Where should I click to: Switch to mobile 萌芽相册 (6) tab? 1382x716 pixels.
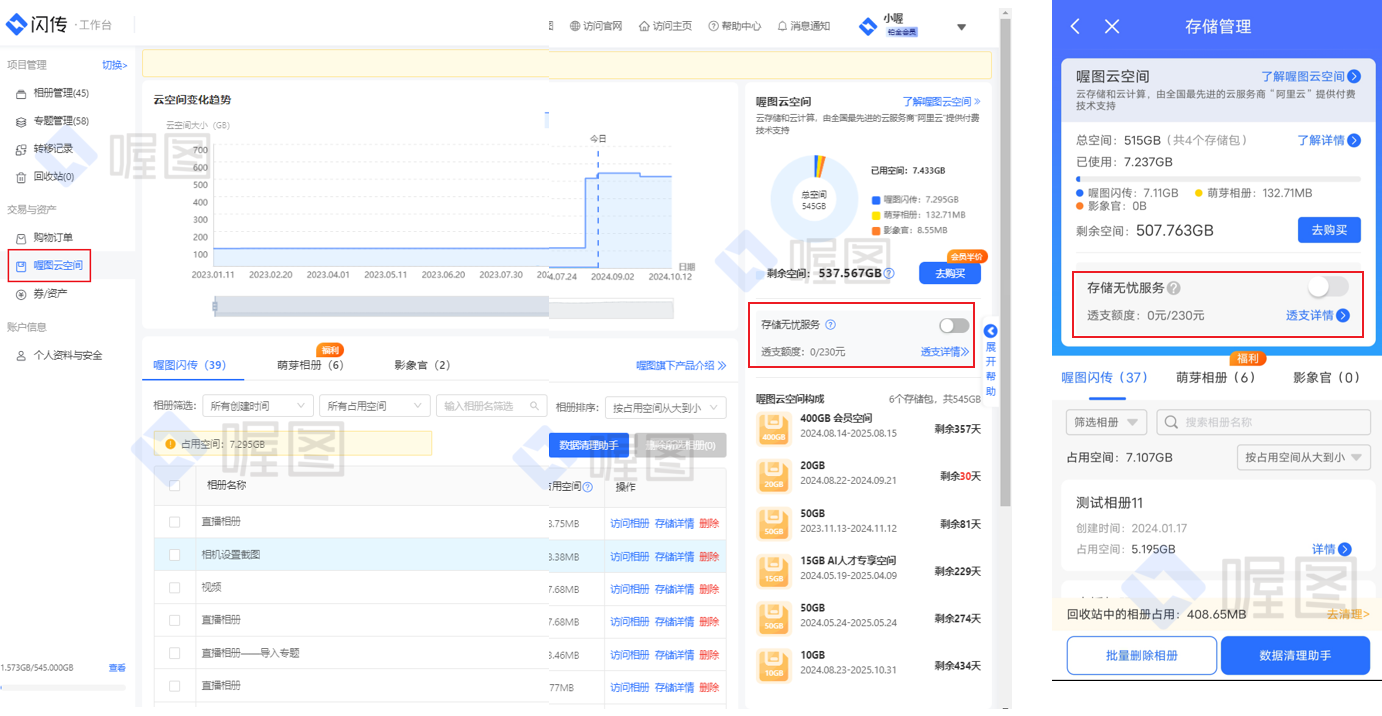1215,378
